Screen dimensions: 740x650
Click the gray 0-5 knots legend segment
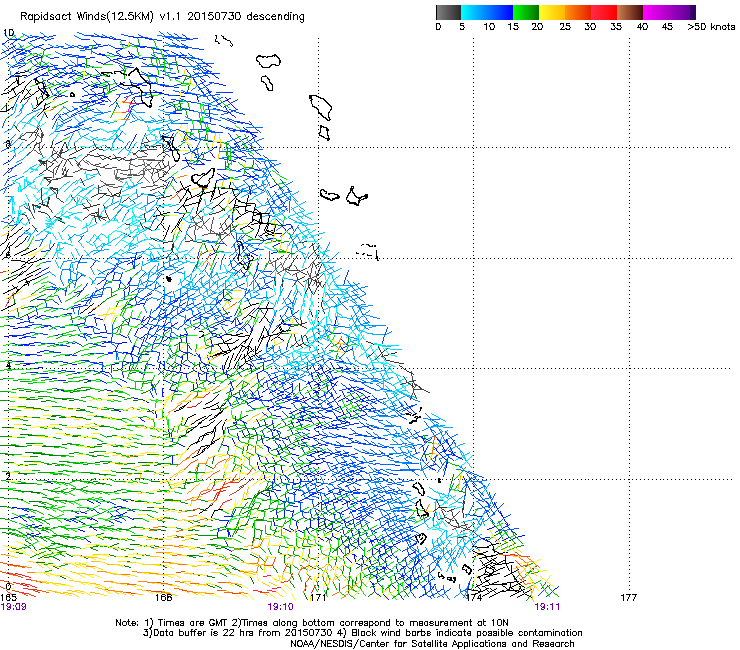448,12
